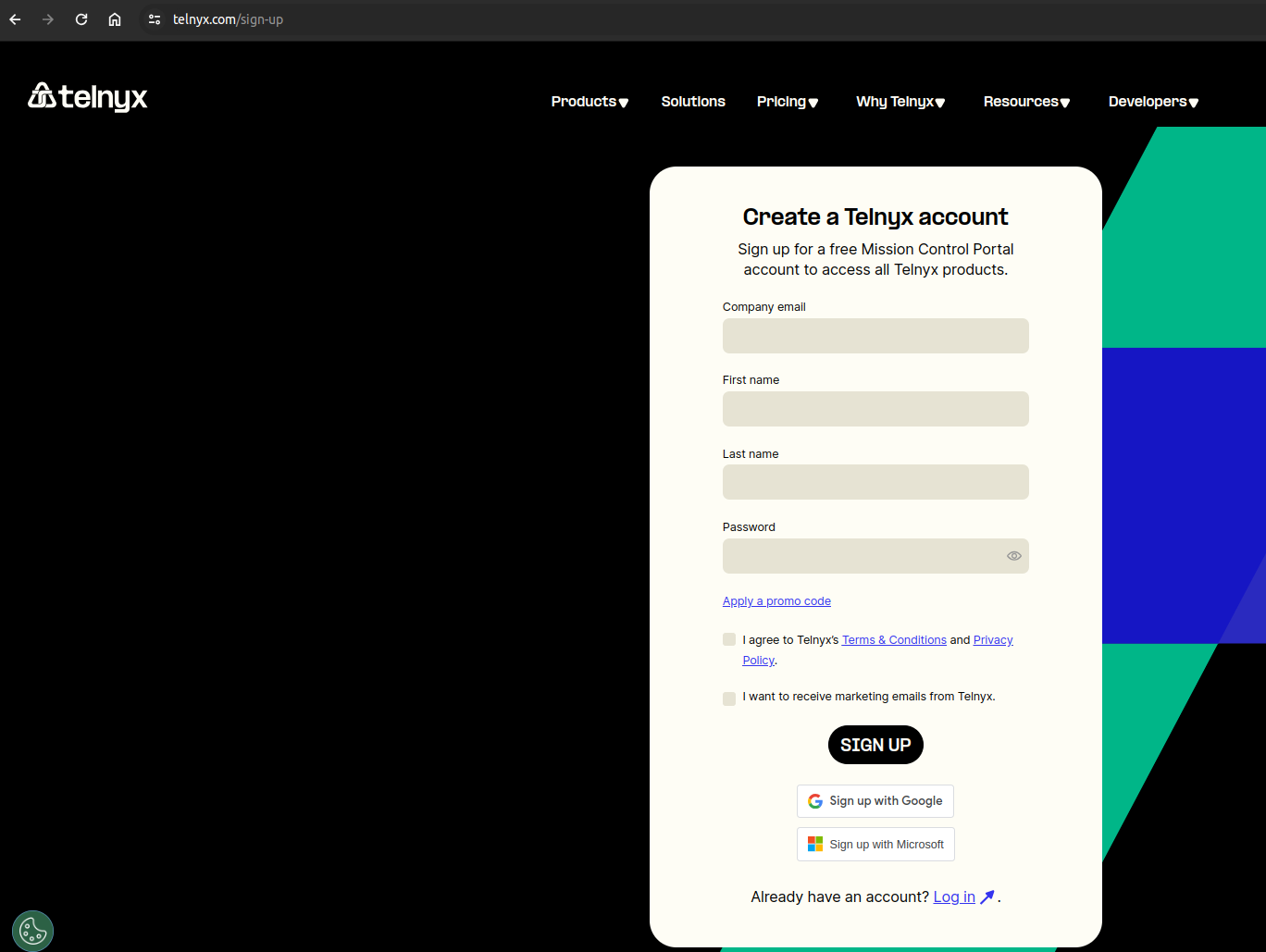Open cookie preferences icon
The width and height of the screenshot is (1266, 952).
pyautogui.click(x=33, y=931)
